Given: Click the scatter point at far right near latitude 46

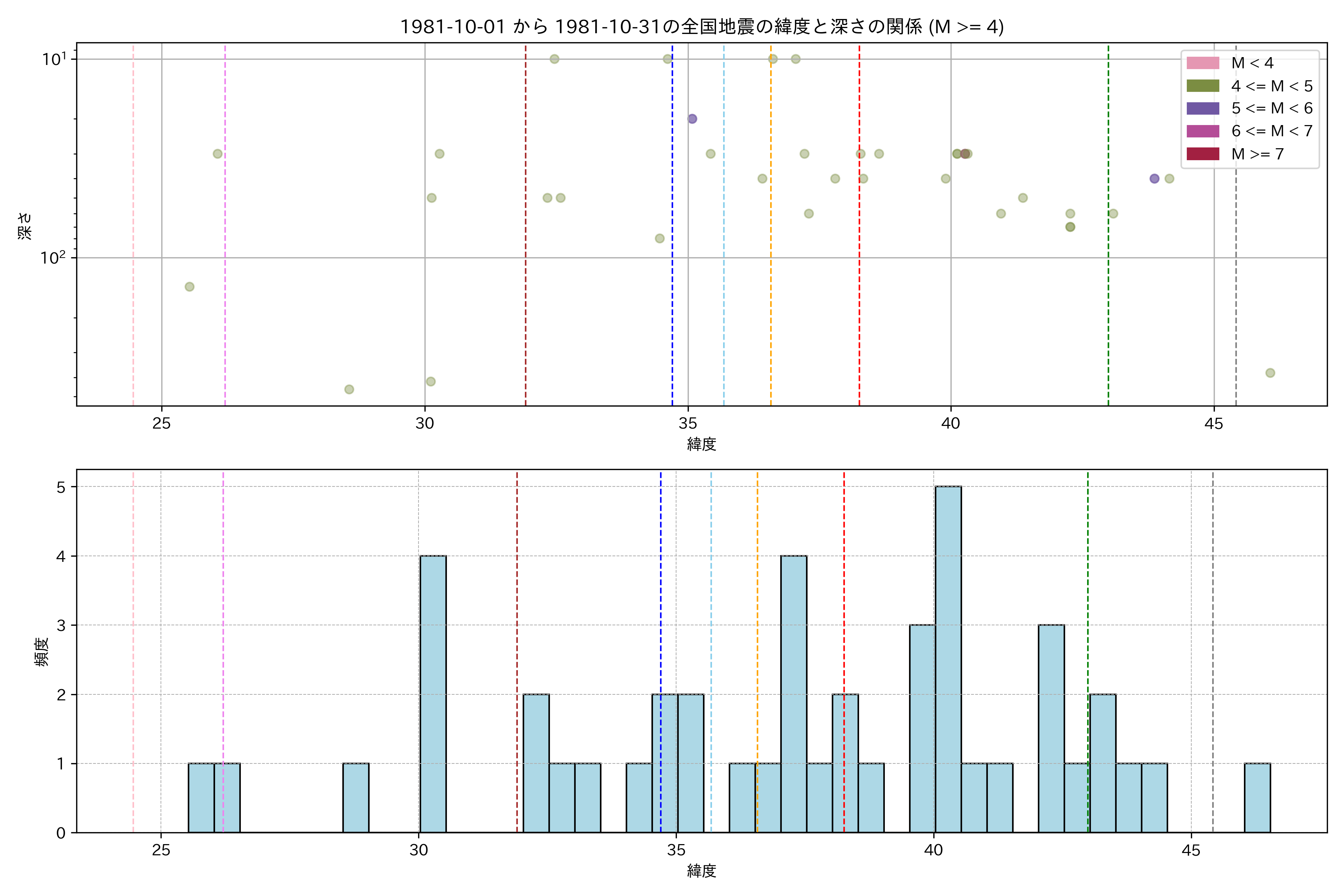Looking at the screenshot, I should tap(1270, 373).
